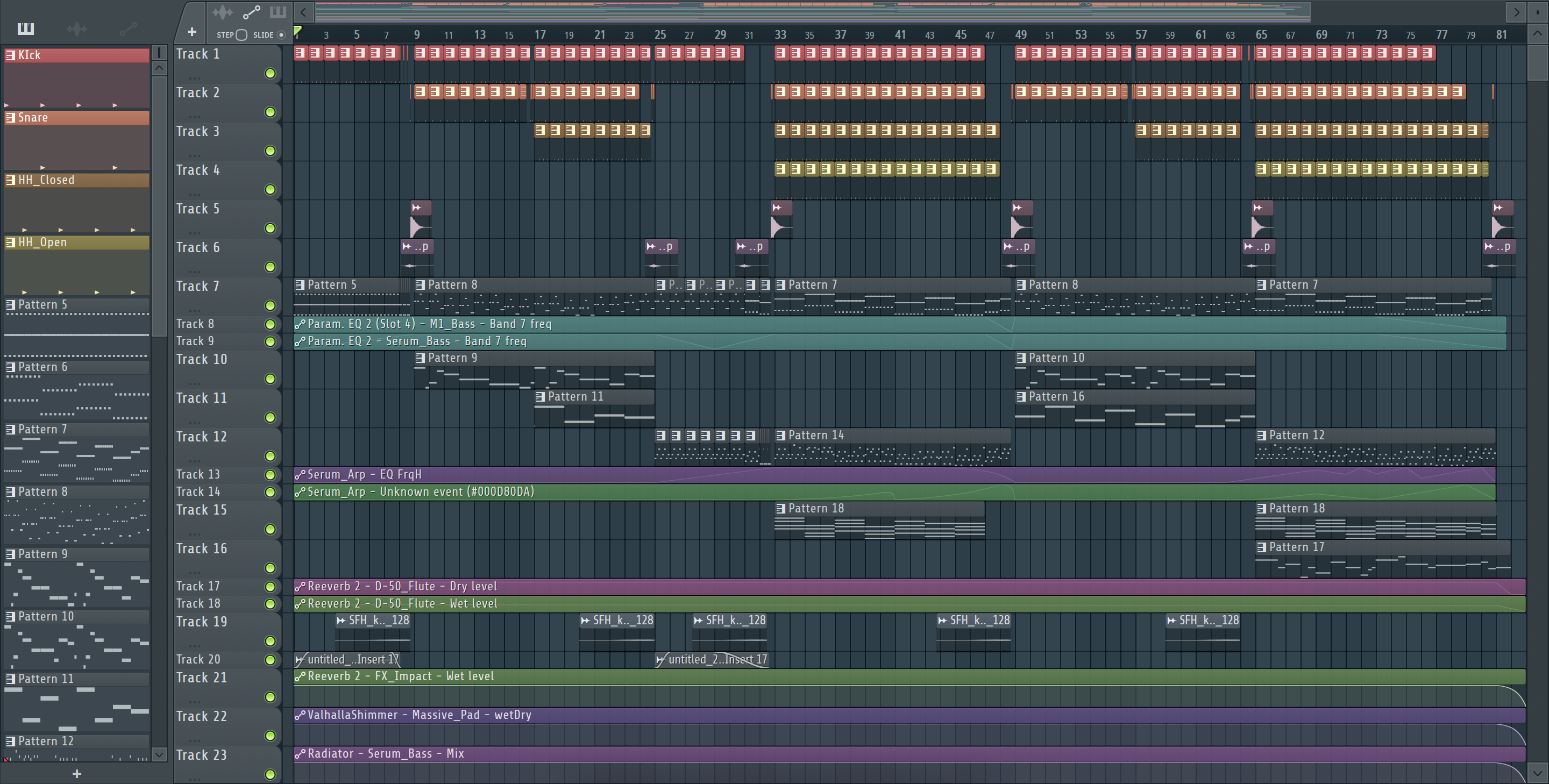Select the untitled_2..Insert 17 clip on Track 20
1549x784 pixels.
tap(712, 660)
